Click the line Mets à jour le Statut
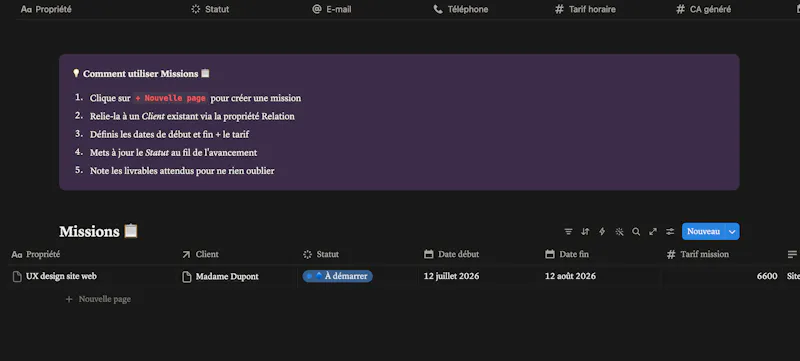800x361 pixels. [173, 152]
